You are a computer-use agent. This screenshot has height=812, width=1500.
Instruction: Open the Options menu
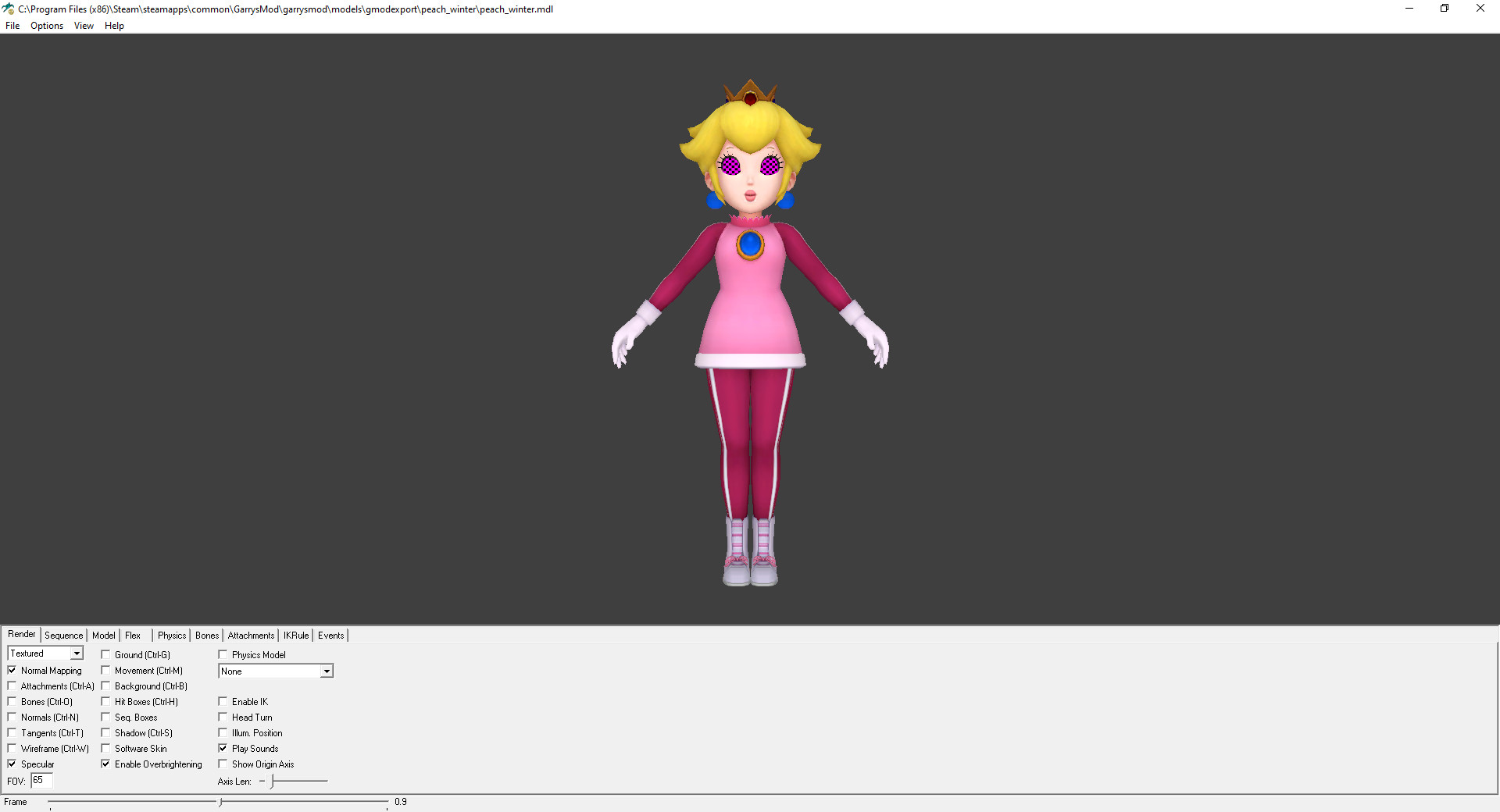click(46, 26)
